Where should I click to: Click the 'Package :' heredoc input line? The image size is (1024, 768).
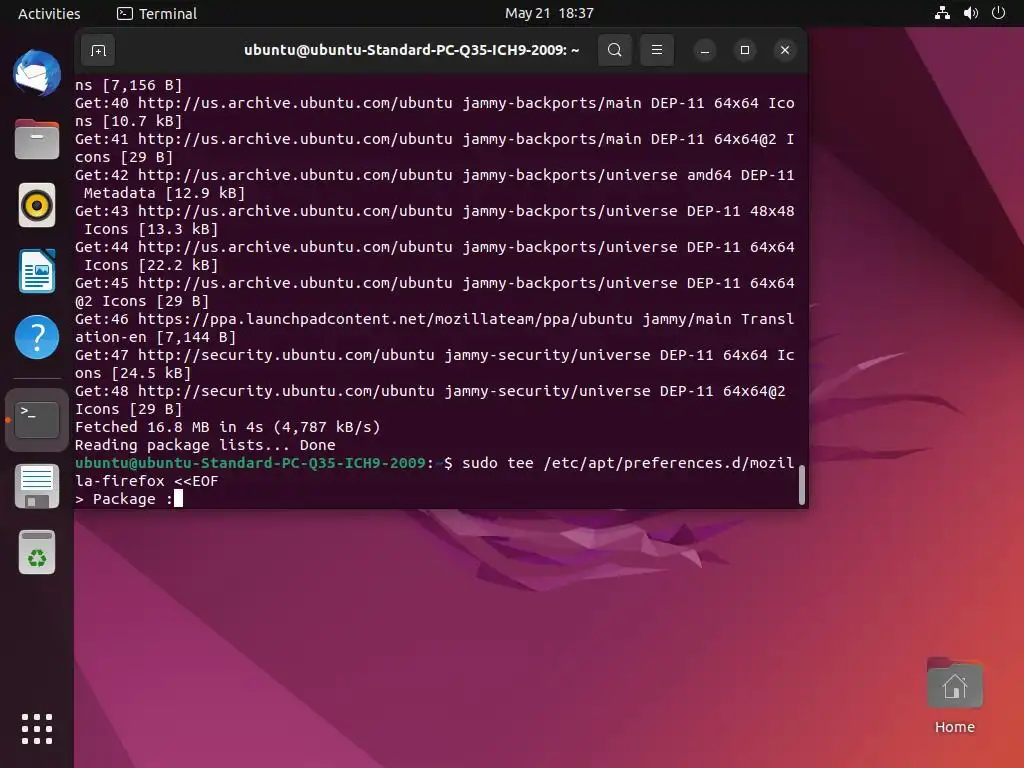[129, 499]
